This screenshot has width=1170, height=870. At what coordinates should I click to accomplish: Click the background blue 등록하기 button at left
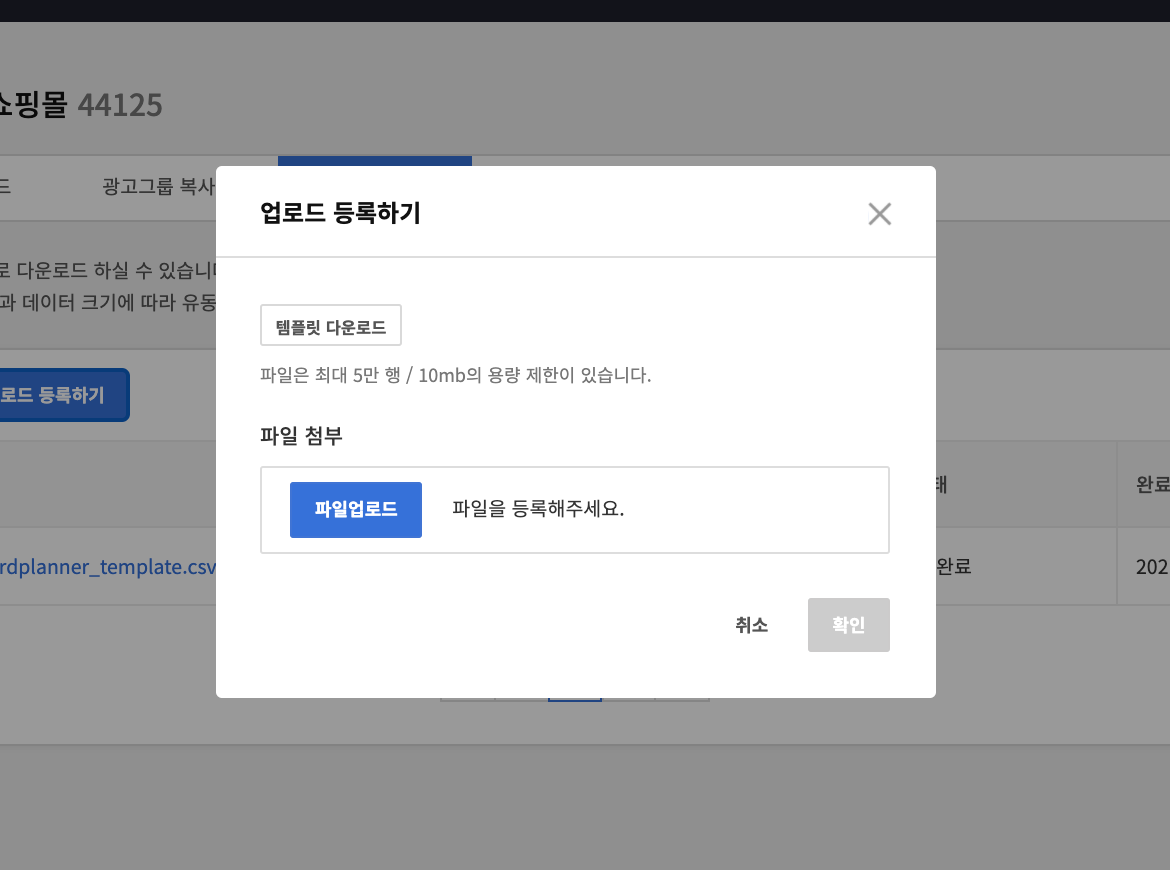point(62,395)
